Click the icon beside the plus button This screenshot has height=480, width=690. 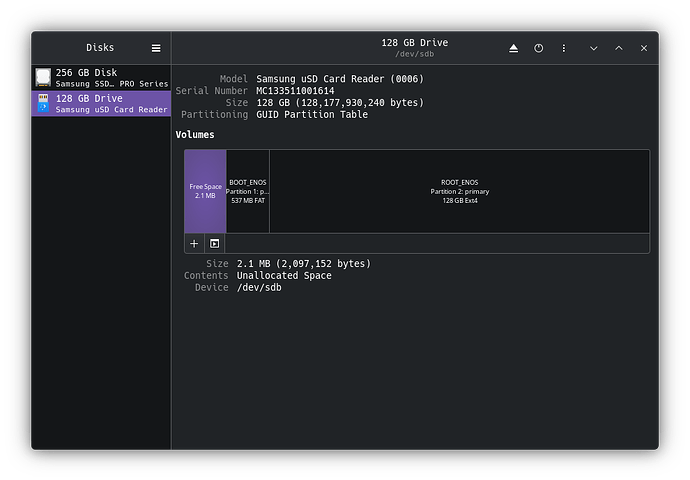click(x=215, y=243)
